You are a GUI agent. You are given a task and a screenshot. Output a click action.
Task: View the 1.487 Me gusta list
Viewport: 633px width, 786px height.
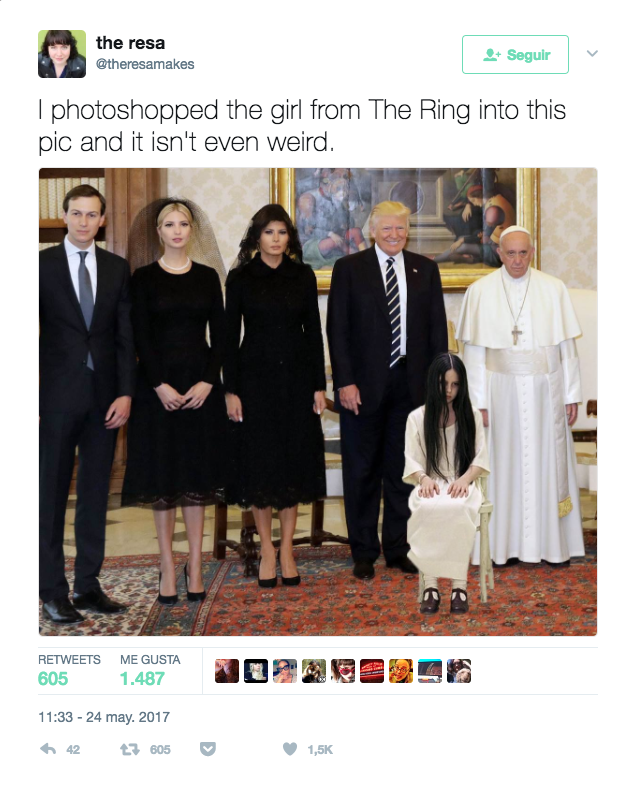tap(150, 670)
